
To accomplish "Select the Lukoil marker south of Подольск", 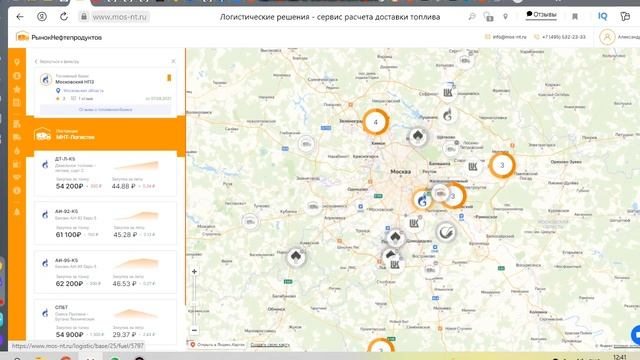I will click(x=394, y=265).
